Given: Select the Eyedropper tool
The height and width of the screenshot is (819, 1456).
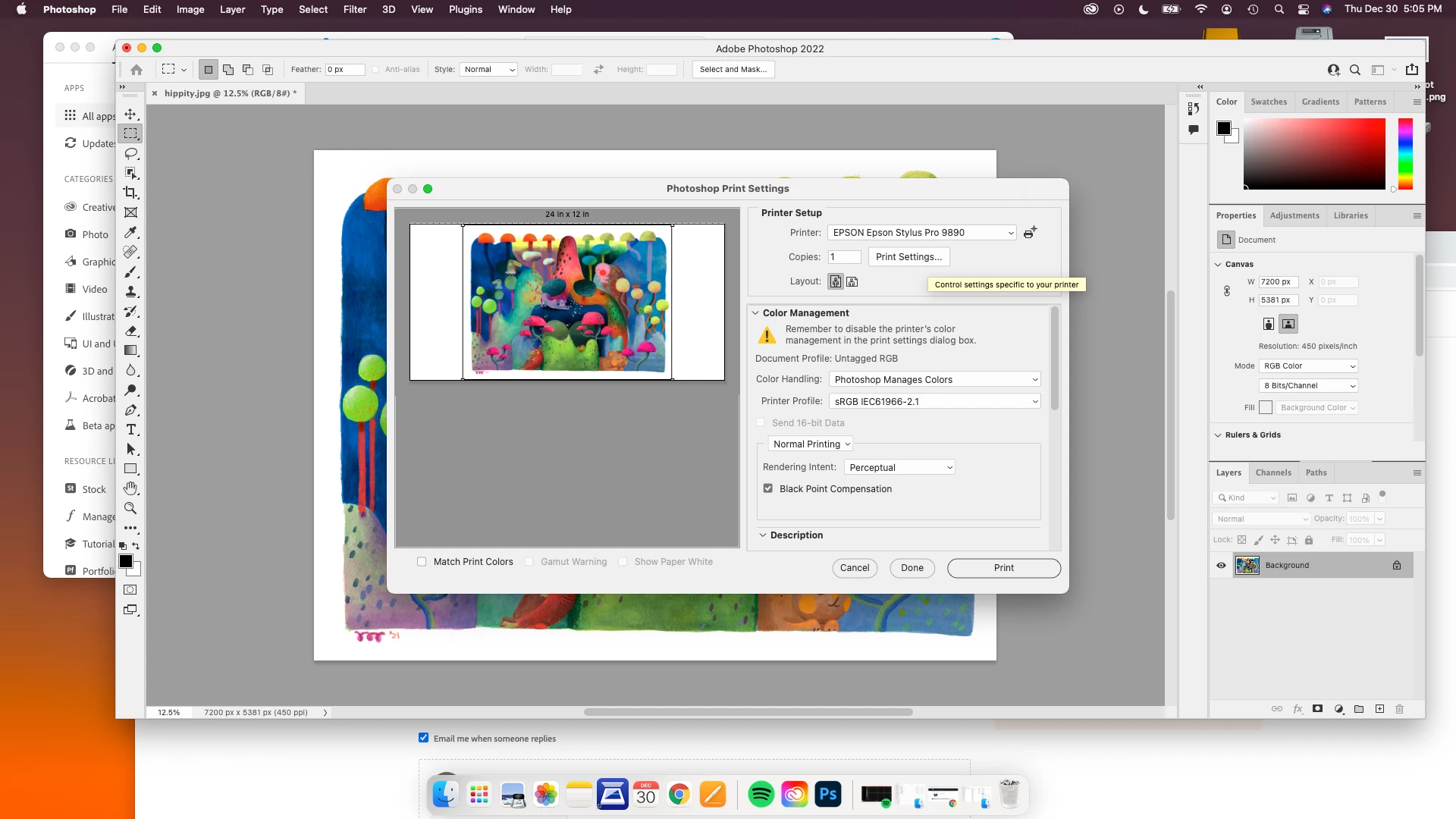Looking at the screenshot, I should [x=130, y=232].
